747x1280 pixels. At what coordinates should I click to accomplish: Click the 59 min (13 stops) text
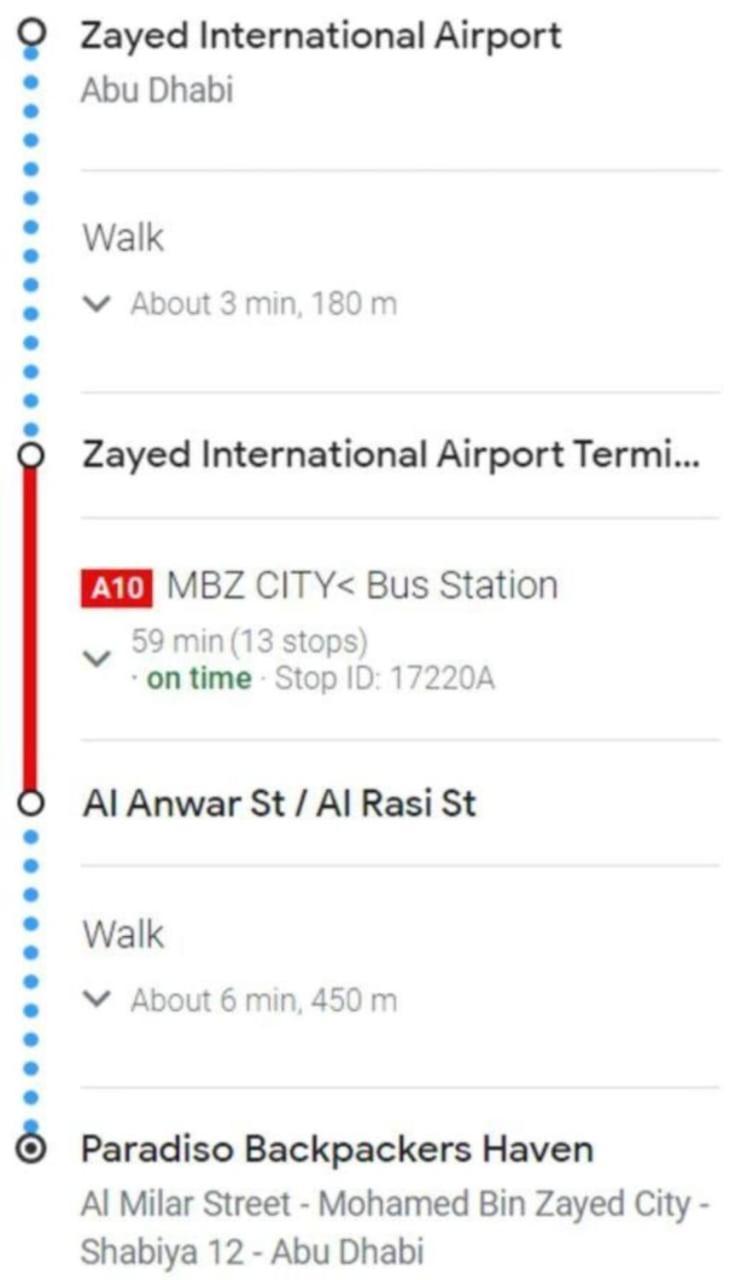coord(250,641)
